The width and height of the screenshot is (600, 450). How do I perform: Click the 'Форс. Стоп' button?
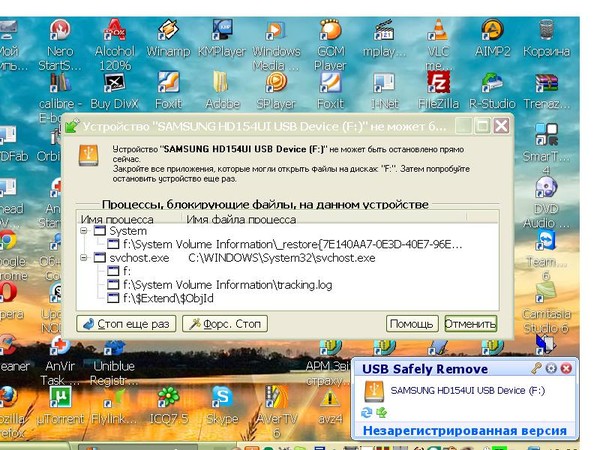(225, 324)
